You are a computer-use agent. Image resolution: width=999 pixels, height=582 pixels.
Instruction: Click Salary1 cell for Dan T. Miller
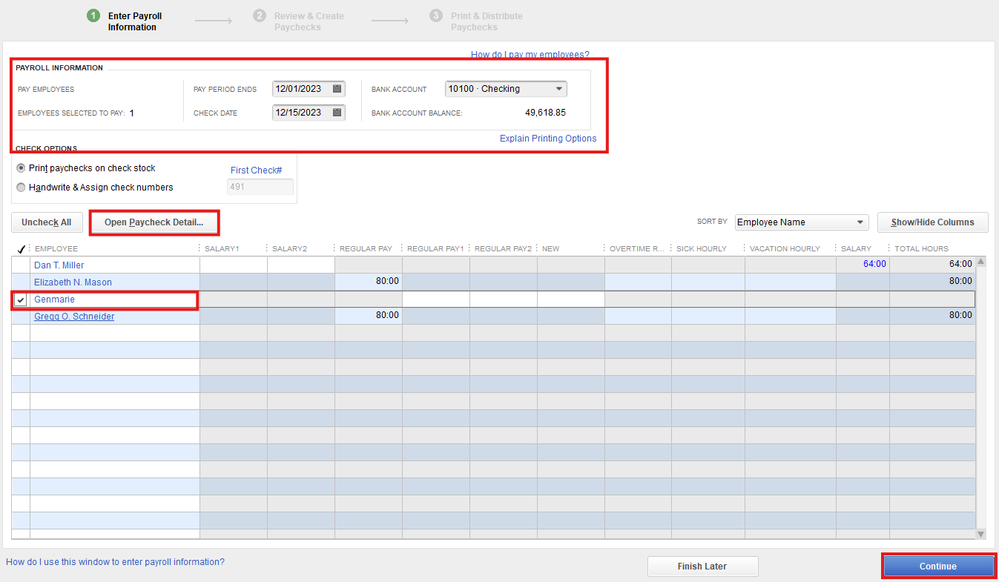[x=233, y=265]
